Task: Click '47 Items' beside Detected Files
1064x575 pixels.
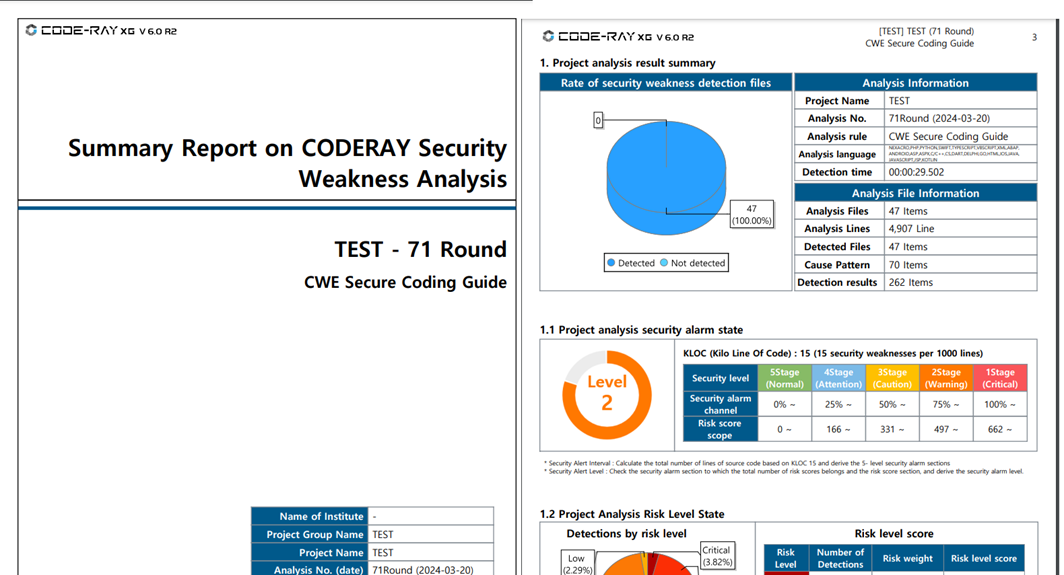Action: coord(908,247)
